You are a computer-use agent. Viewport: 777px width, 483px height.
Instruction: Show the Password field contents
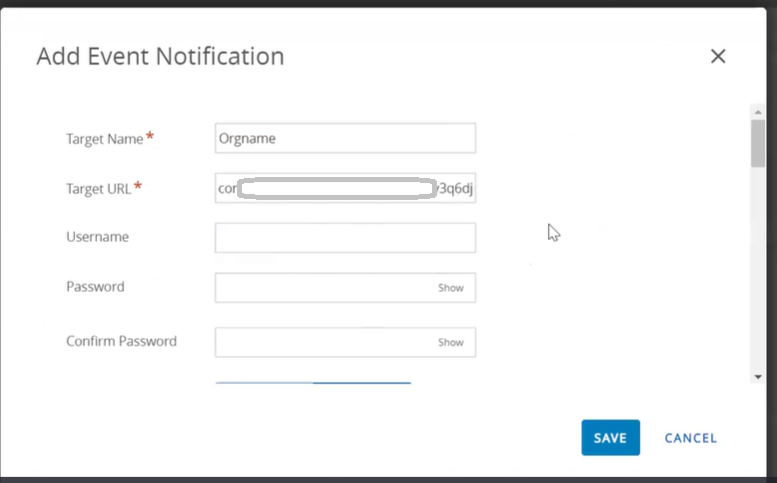(451, 288)
